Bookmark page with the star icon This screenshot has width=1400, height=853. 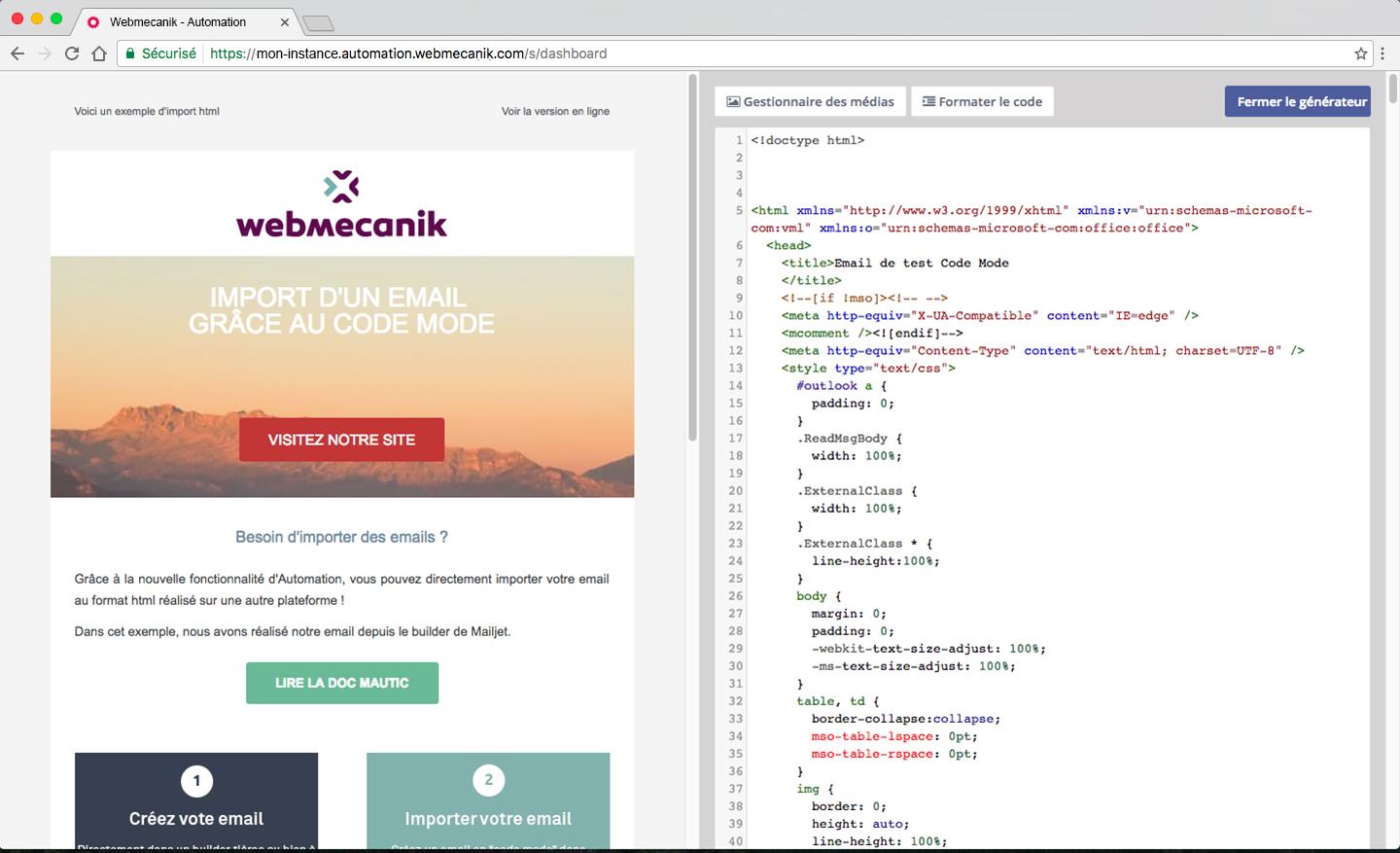click(1361, 53)
